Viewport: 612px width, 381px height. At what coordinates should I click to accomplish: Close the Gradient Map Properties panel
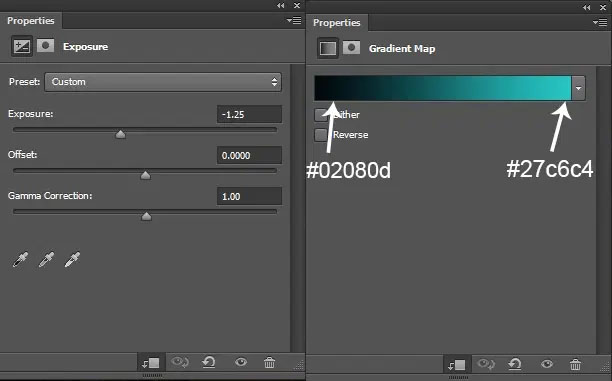tap(603, 7)
